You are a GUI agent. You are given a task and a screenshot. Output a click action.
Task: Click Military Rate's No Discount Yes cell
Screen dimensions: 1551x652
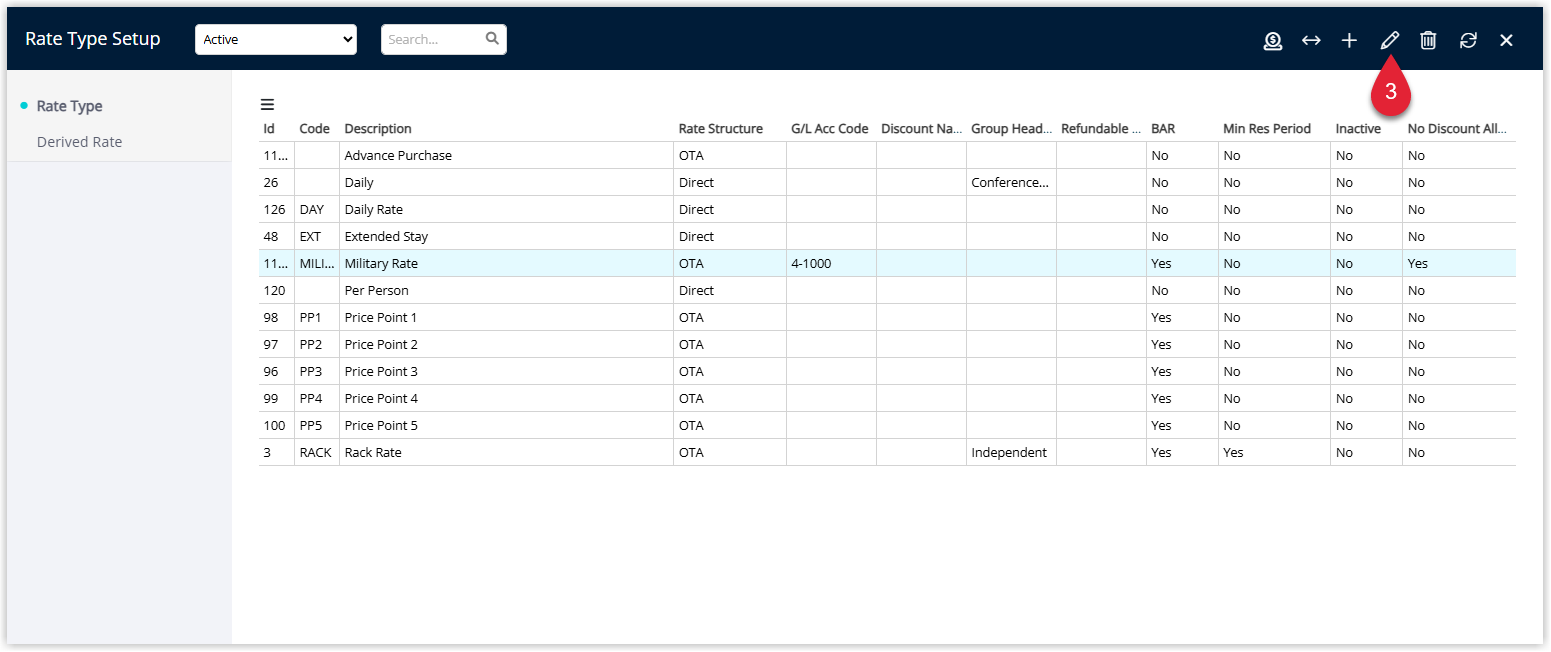click(1459, 264)
